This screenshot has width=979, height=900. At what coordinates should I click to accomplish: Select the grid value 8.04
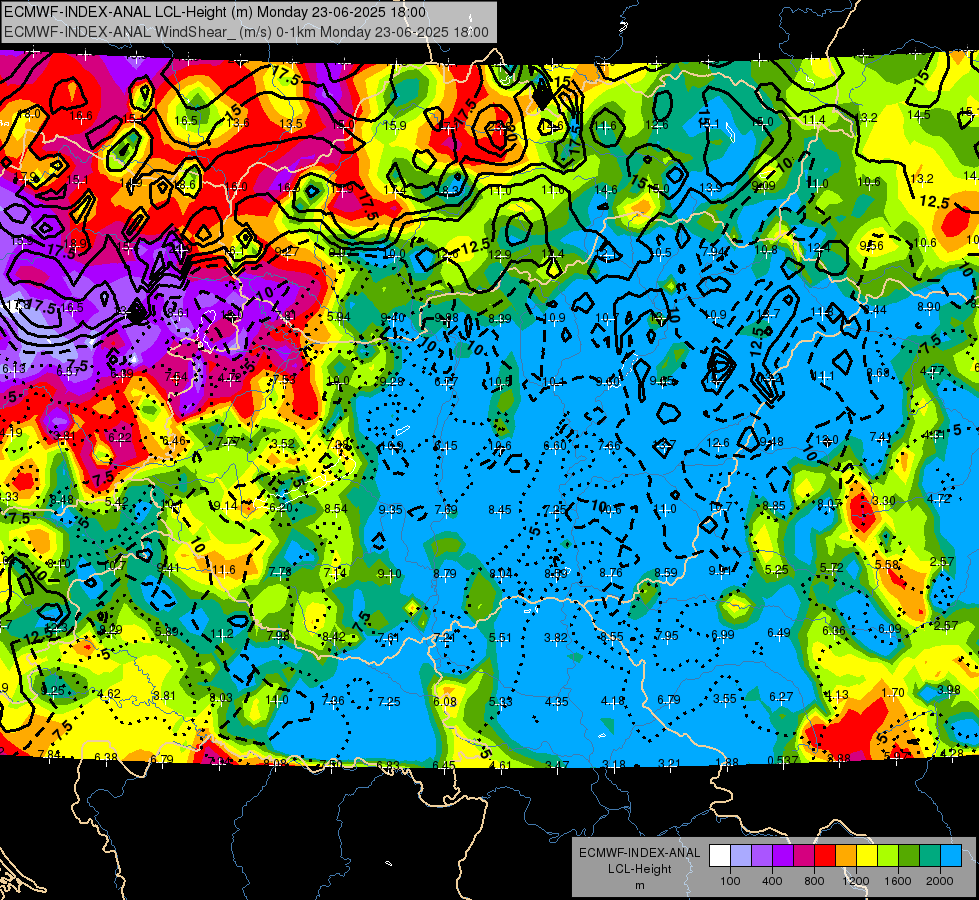[500, 573]
